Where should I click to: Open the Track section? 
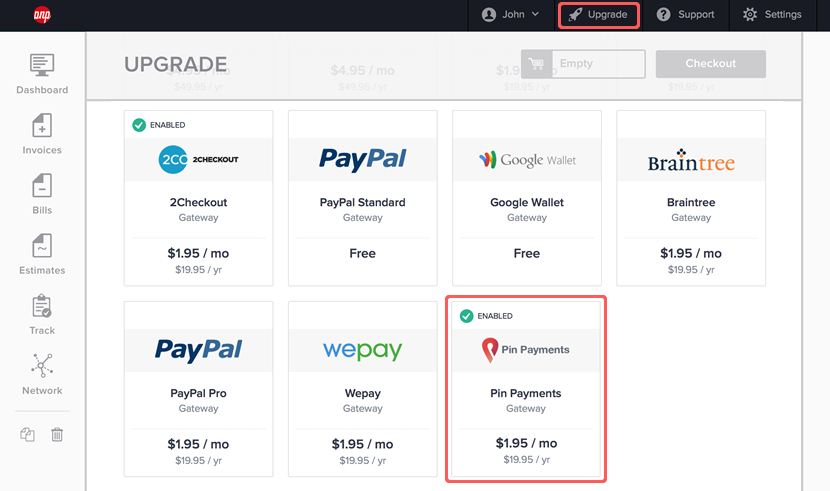[42, 315]
